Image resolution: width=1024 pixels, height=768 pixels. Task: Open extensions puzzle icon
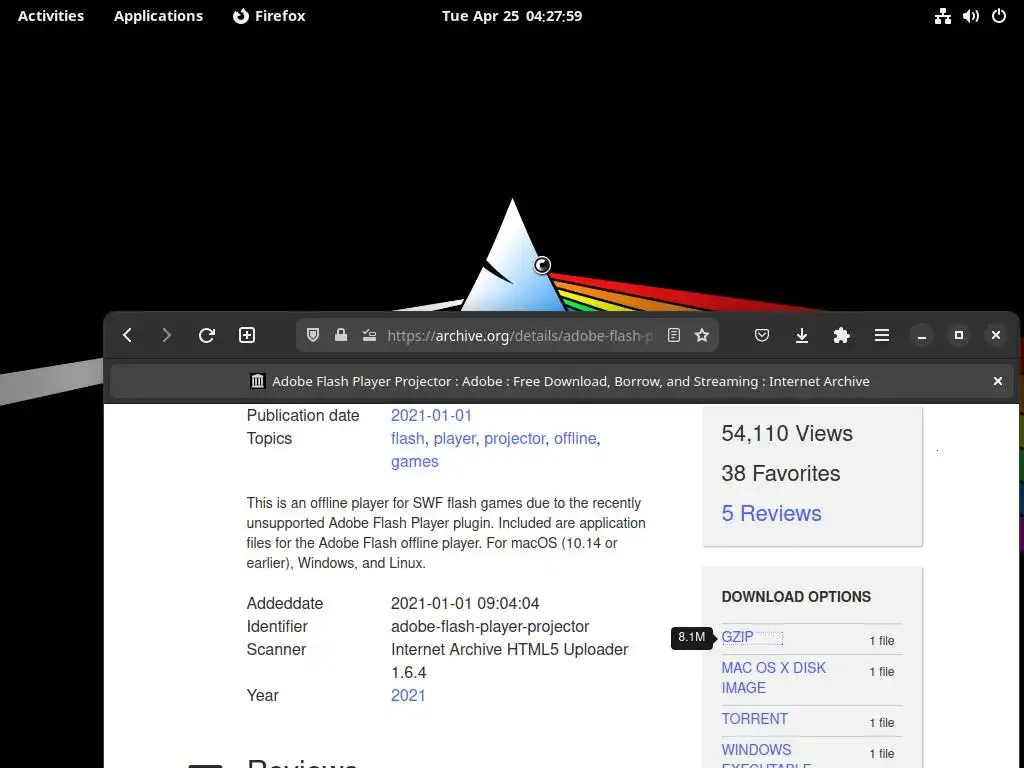click(x=842, y=336)
